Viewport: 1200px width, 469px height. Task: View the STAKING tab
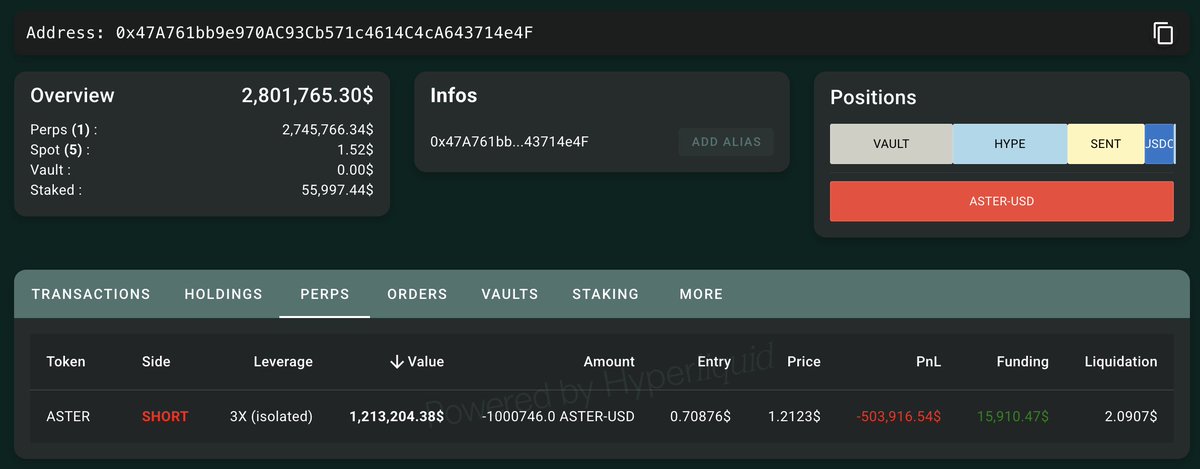tap(606, 294)
